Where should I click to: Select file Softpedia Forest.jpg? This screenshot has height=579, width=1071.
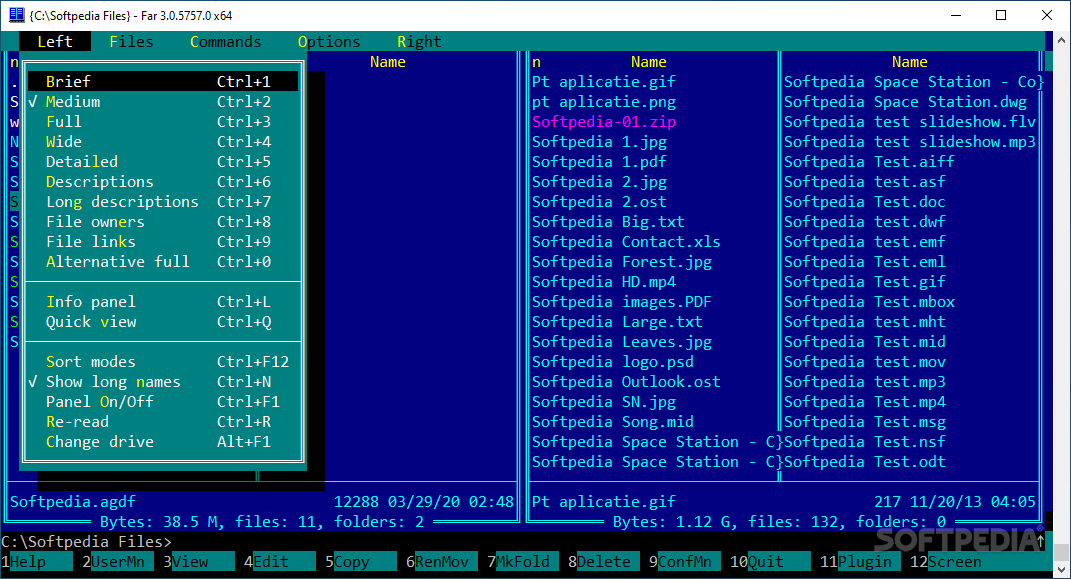622,262
